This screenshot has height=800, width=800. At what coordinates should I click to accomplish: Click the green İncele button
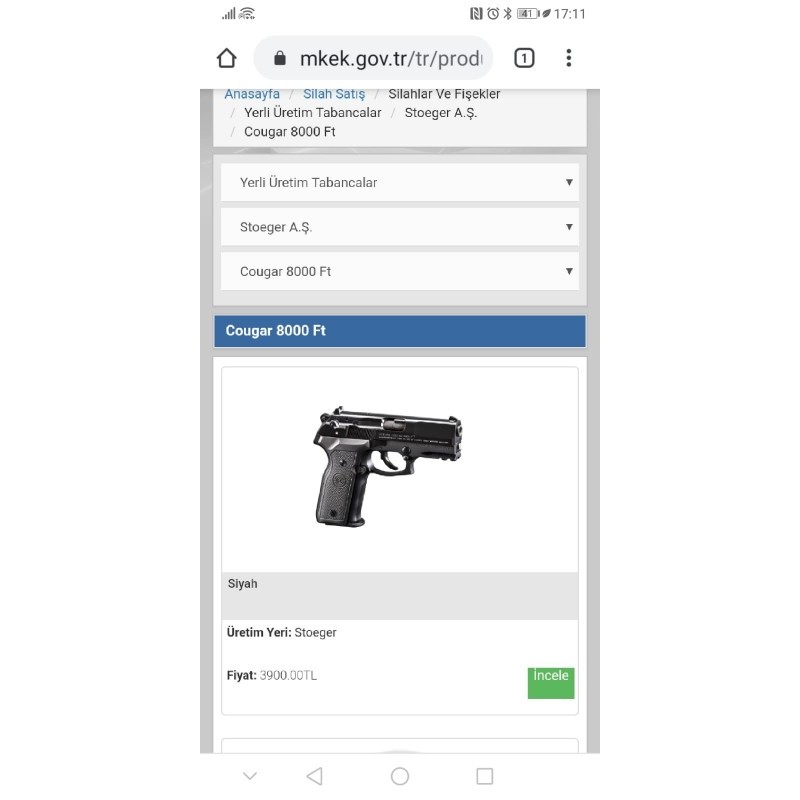(x=551, y=683)
